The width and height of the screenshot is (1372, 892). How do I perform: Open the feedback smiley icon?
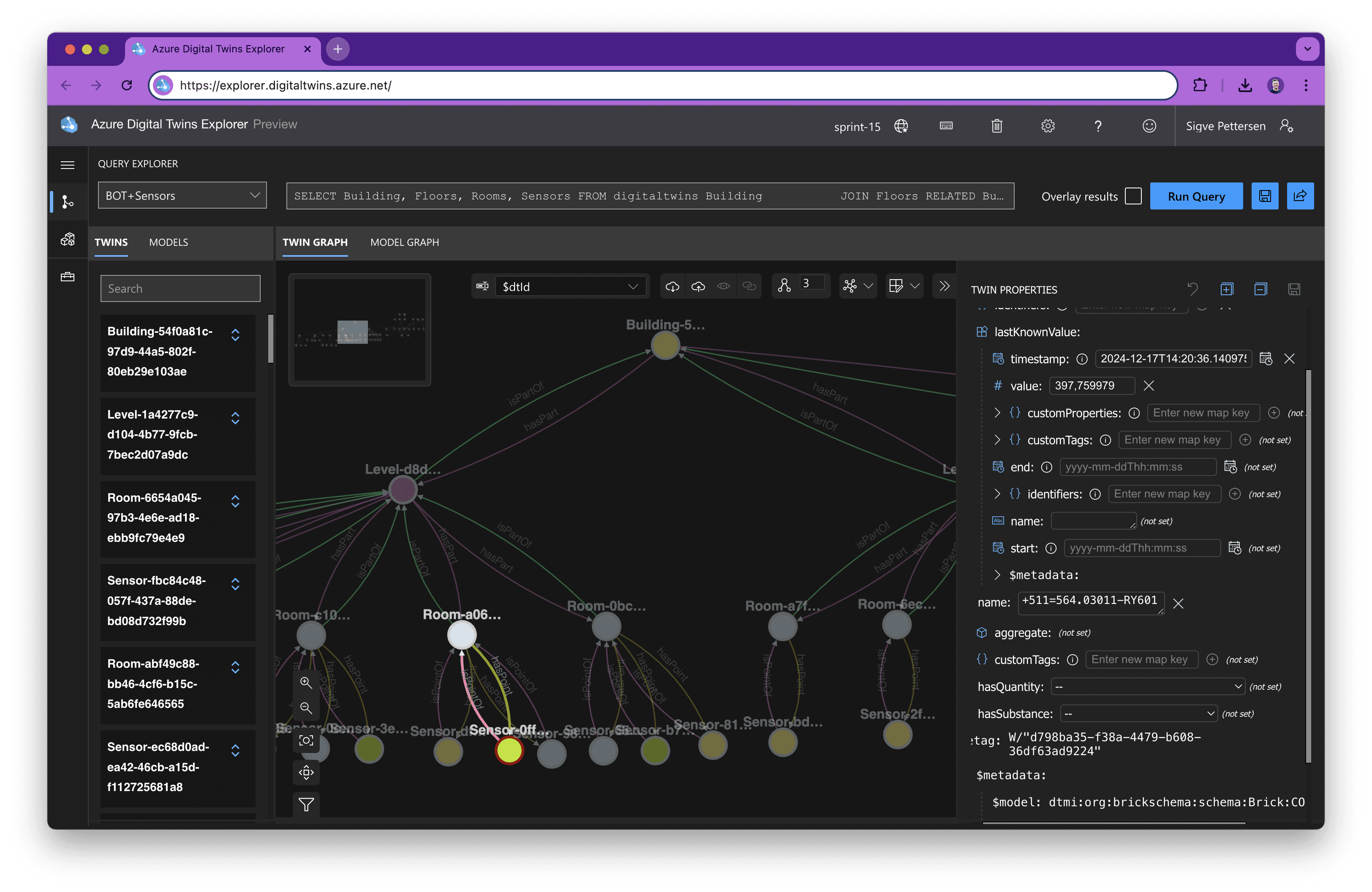point(1149,125)
